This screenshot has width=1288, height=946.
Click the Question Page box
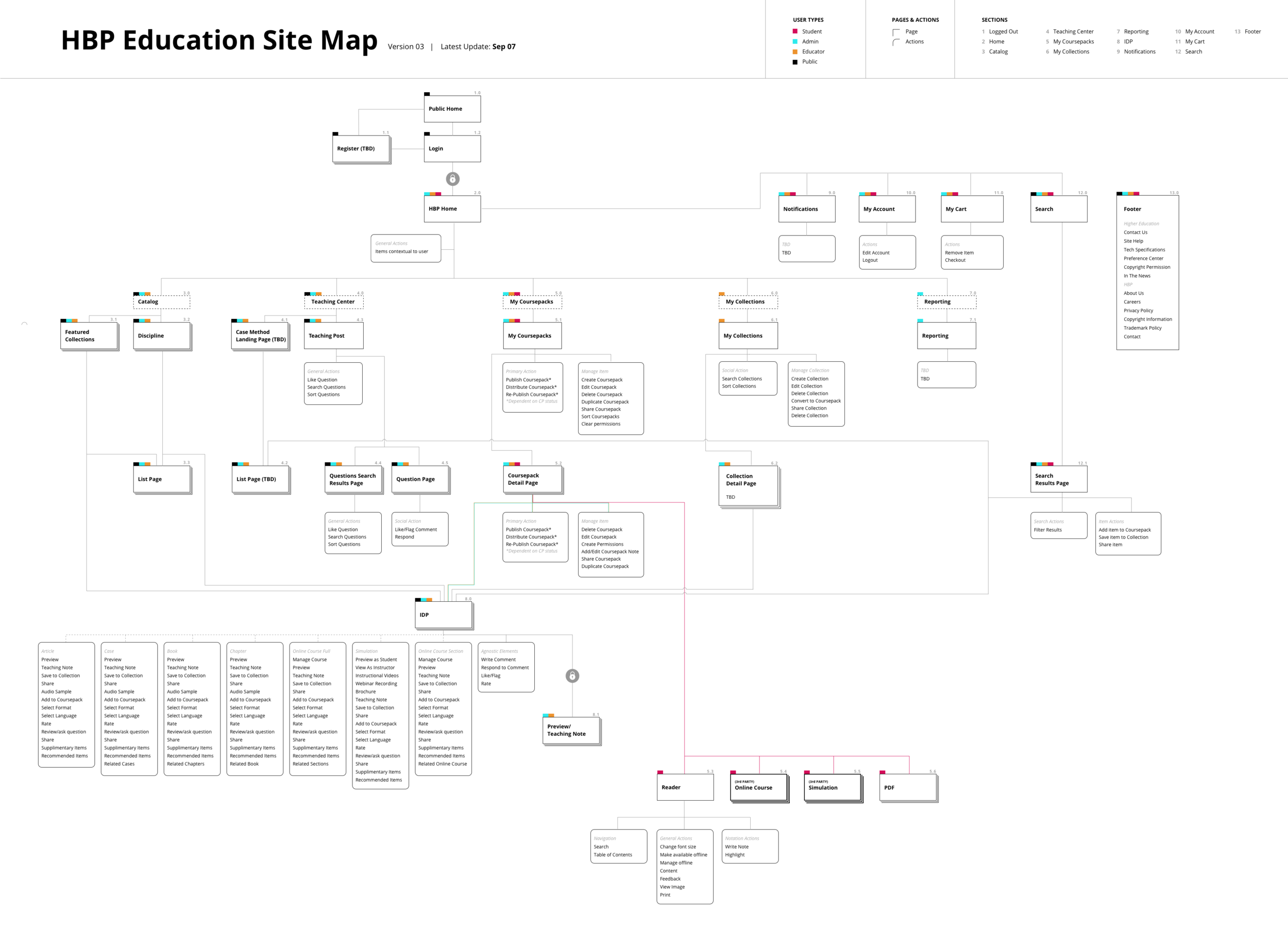pyautogui.click(x=420, y=479)
